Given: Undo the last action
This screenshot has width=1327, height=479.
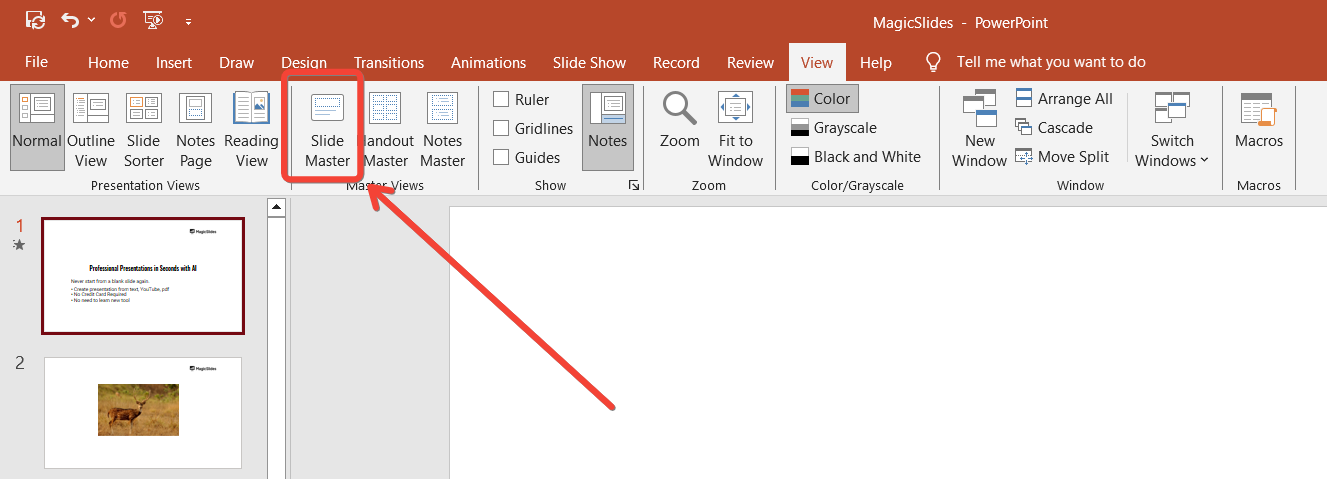Looking at the screenshot, I should (69, 20).
